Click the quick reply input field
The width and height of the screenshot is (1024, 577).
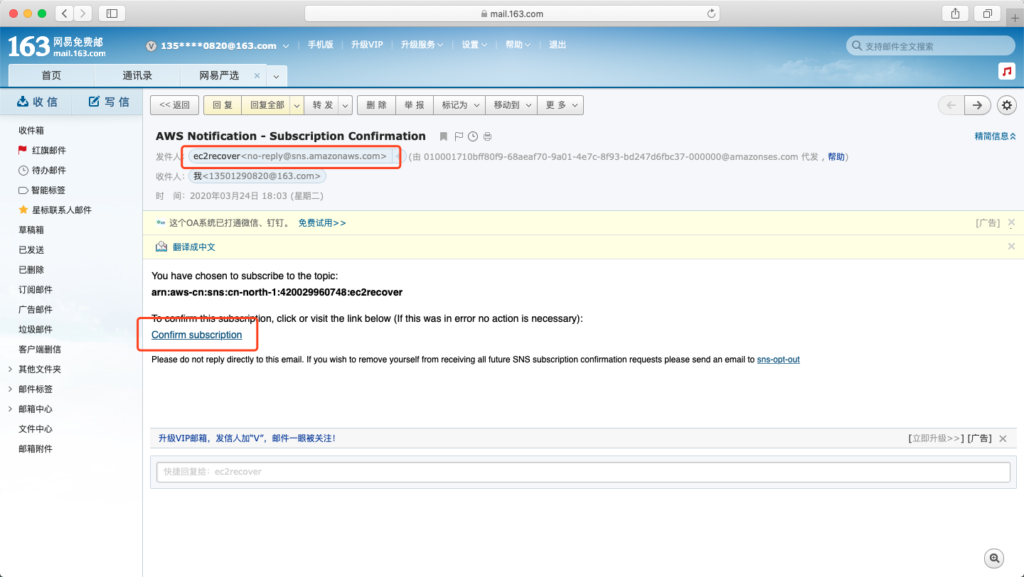(583, 471)
